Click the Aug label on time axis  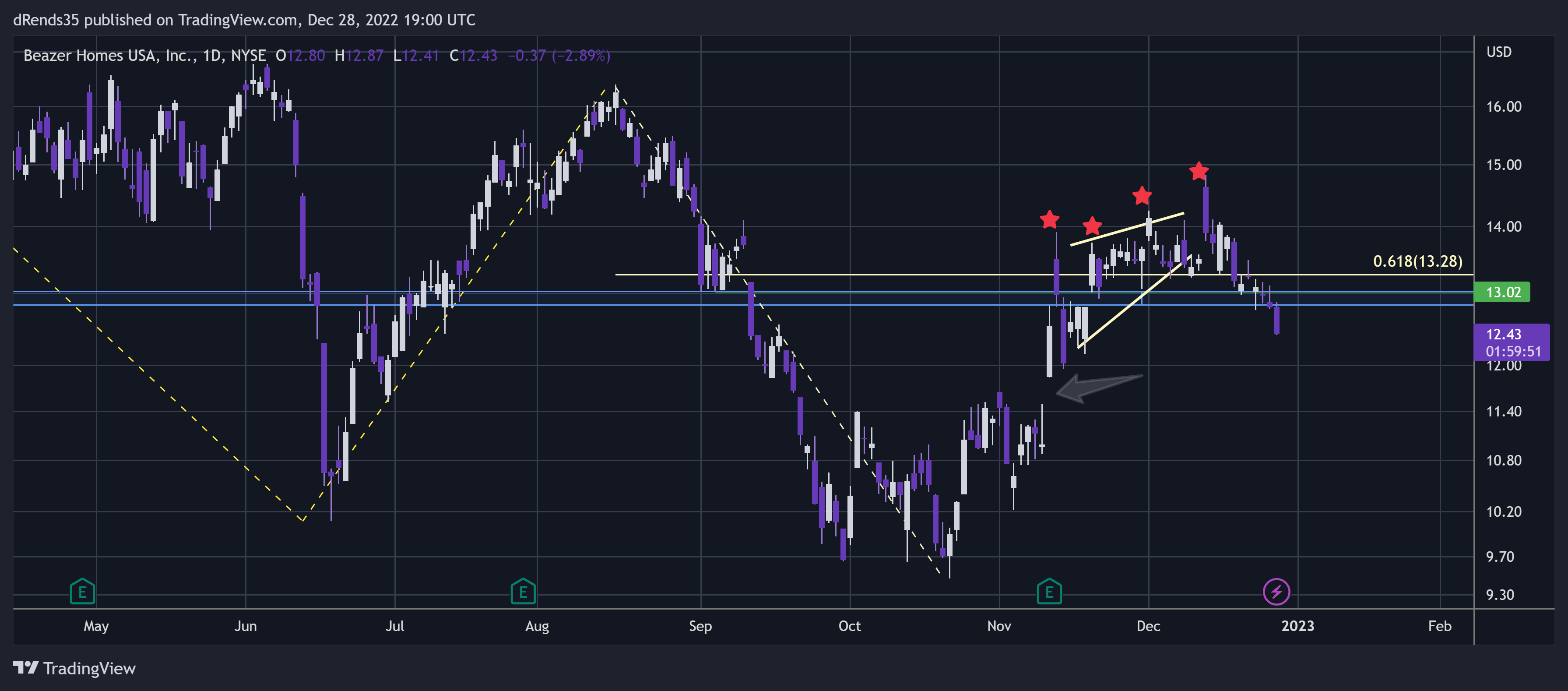point(537,627)
